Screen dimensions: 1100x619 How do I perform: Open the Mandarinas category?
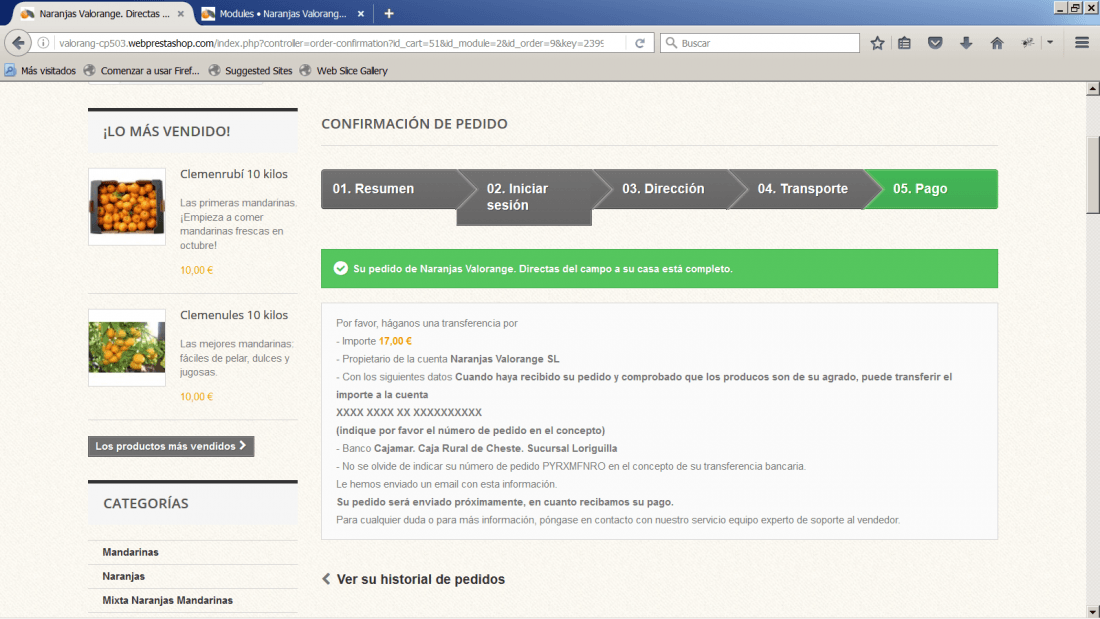pos(130,552)
